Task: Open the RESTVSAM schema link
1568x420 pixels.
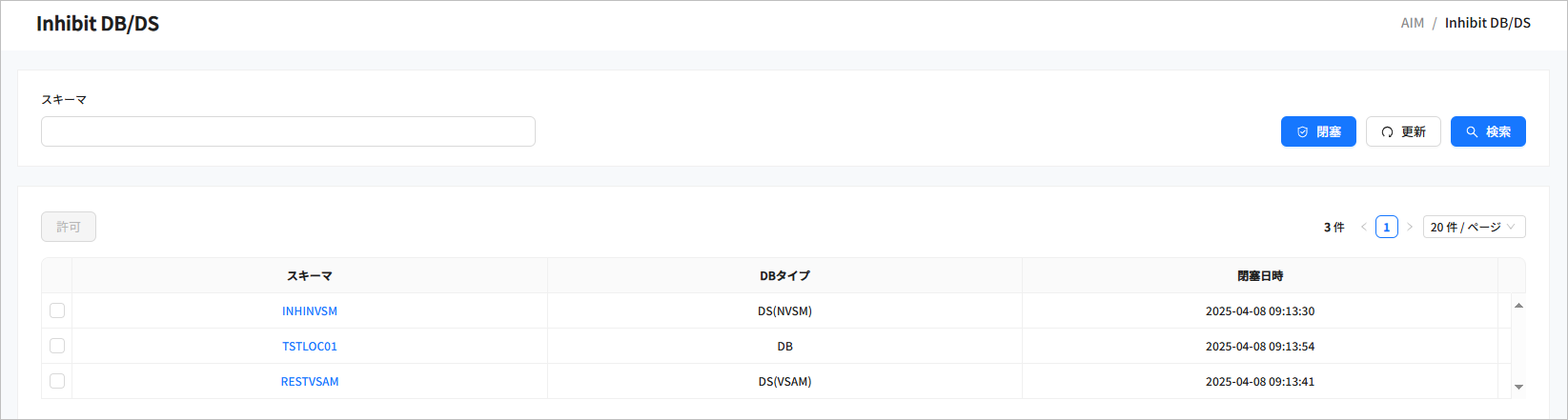Action: pos(310,382)
